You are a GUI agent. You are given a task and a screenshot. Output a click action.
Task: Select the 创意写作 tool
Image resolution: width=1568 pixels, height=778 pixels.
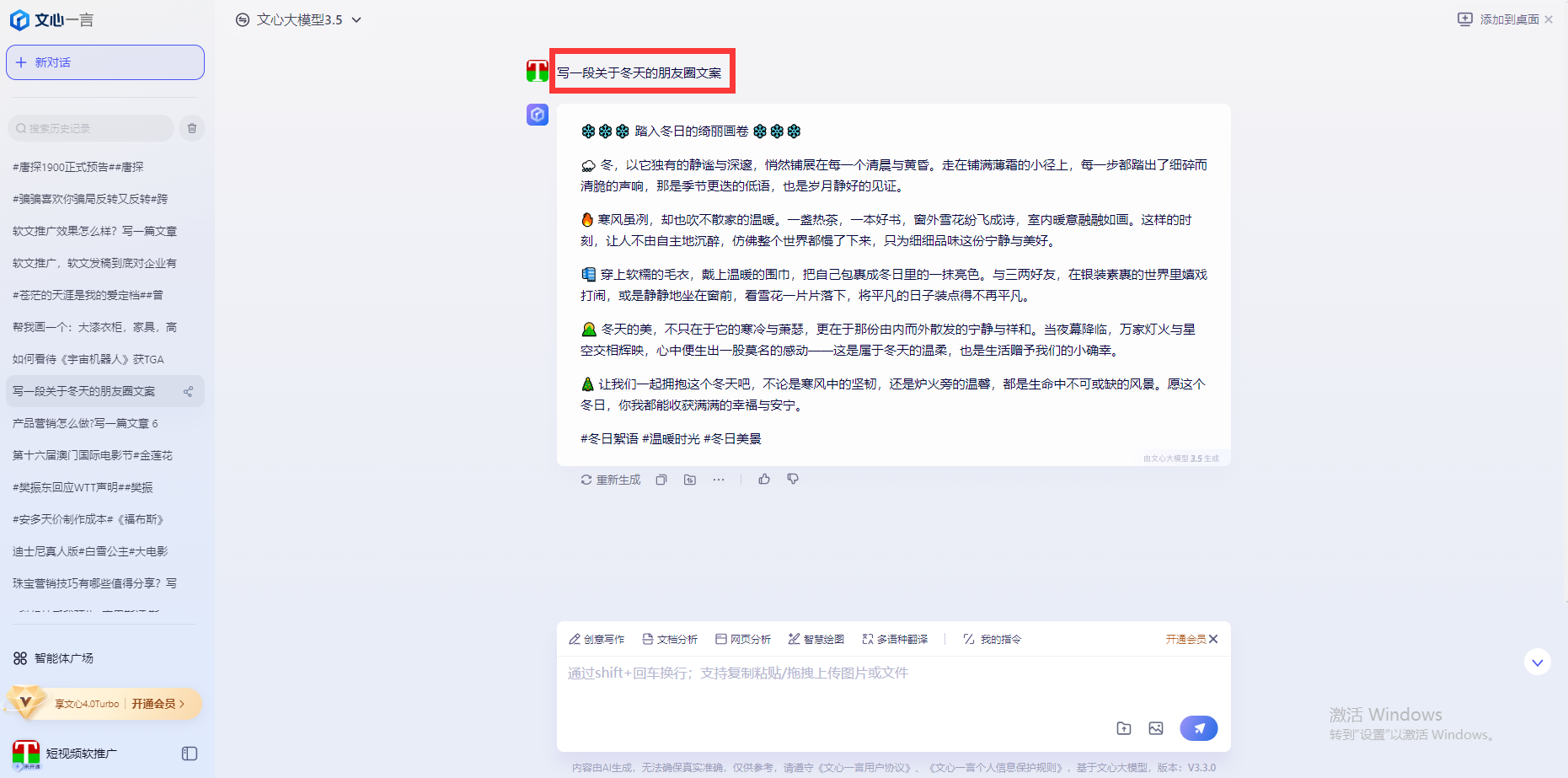597,639
